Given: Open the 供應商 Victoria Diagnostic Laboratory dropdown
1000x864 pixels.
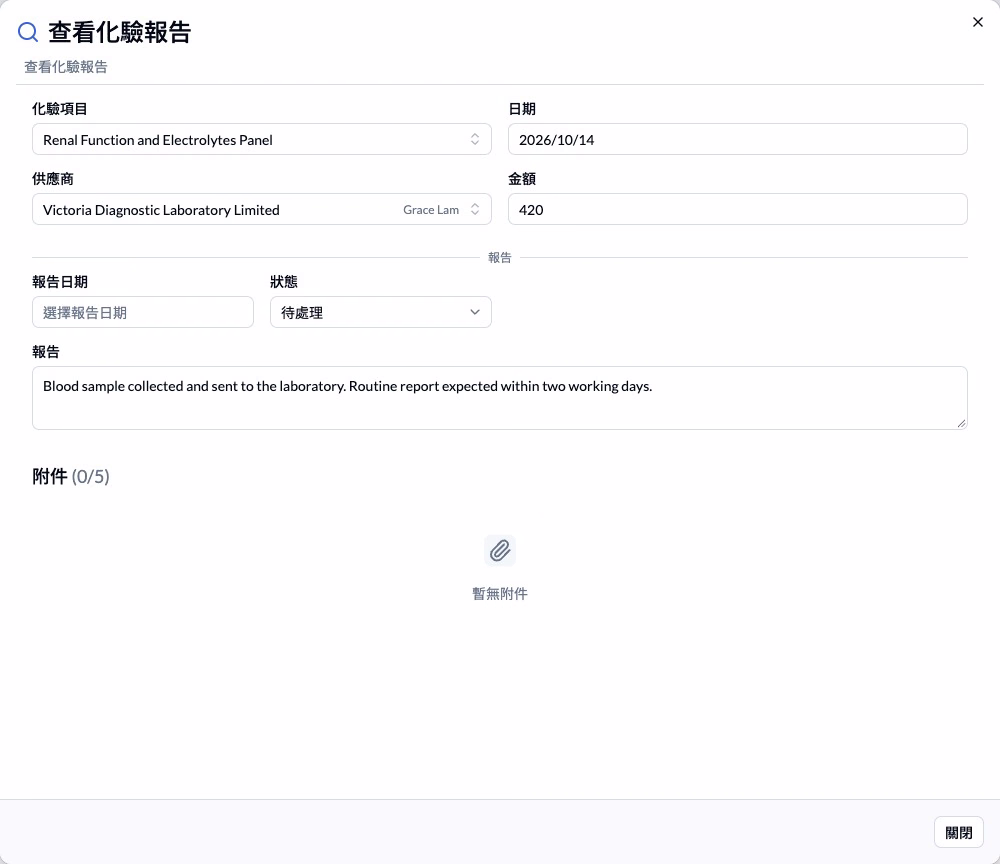Looking at the screenshot, I should tap(261, 210).
